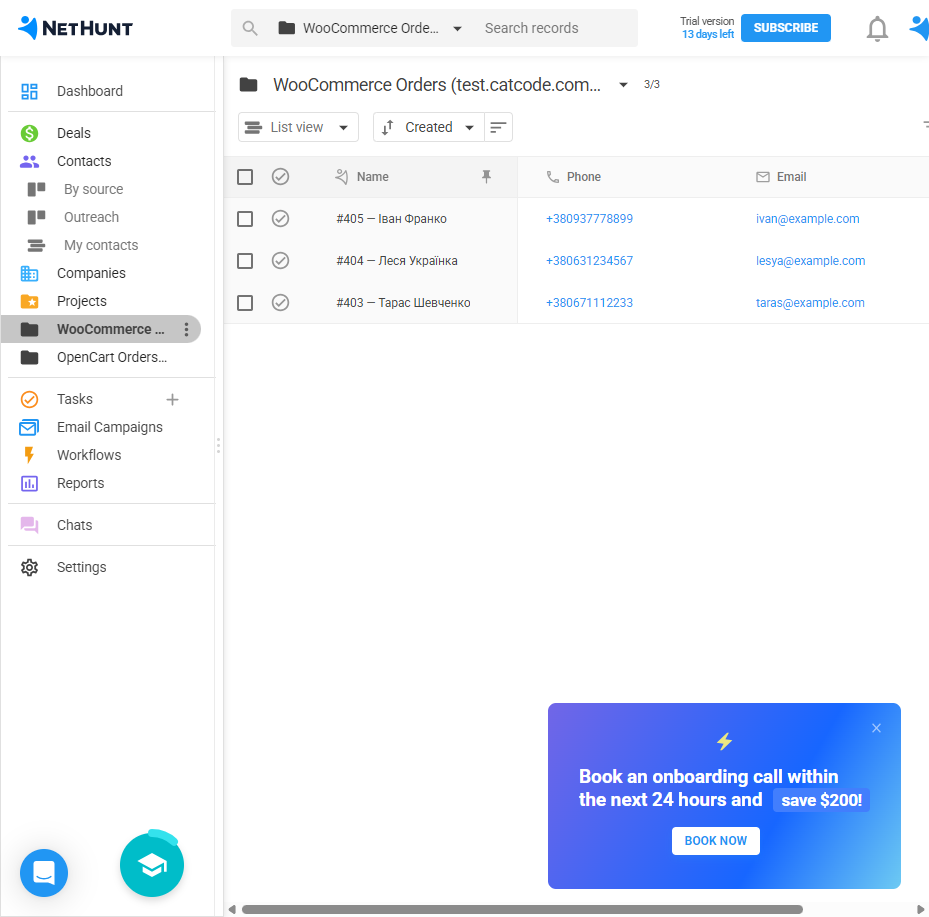Expand the folder title dropdown arrow
The image size is (929, 917).
pos(623,85)
